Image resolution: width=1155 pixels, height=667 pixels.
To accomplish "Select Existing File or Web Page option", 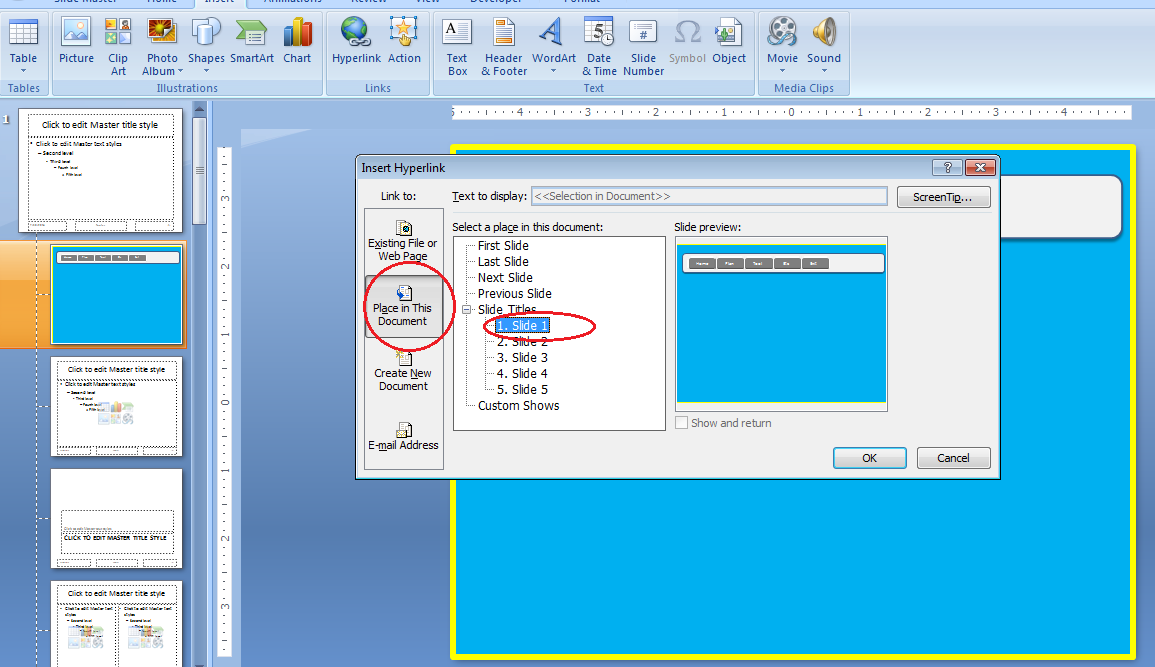I will click(x=403, y=240).
